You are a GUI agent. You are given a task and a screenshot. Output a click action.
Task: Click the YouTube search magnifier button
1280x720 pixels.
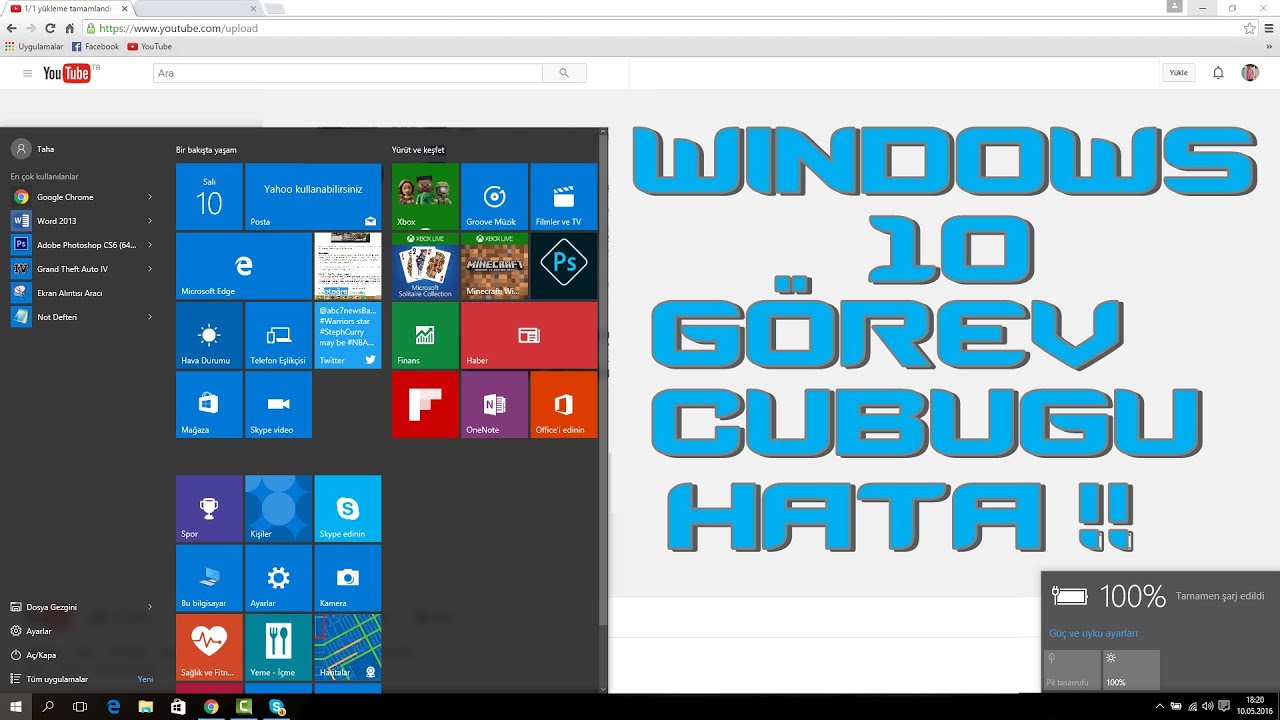(564, 73)
